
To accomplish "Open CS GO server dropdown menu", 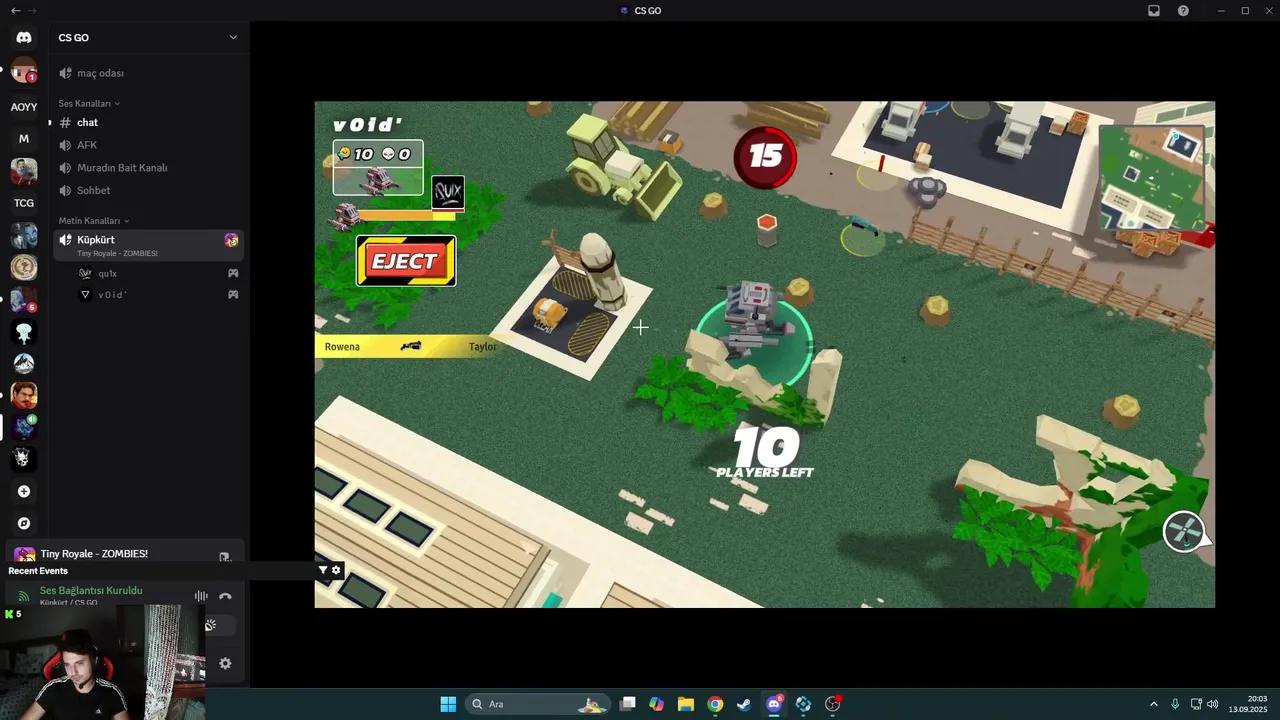I will tap(233, 37).
